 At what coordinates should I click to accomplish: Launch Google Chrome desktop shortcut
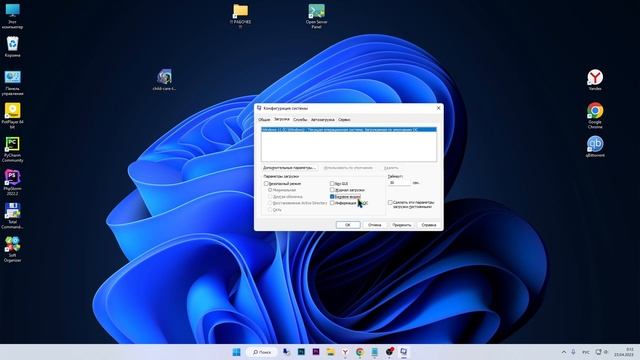[595, 116]
